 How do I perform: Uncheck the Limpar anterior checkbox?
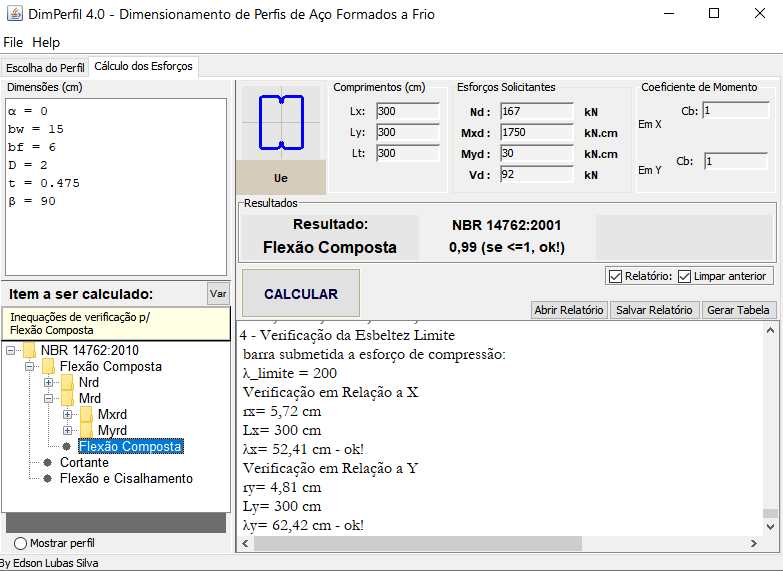coord(685,276)
